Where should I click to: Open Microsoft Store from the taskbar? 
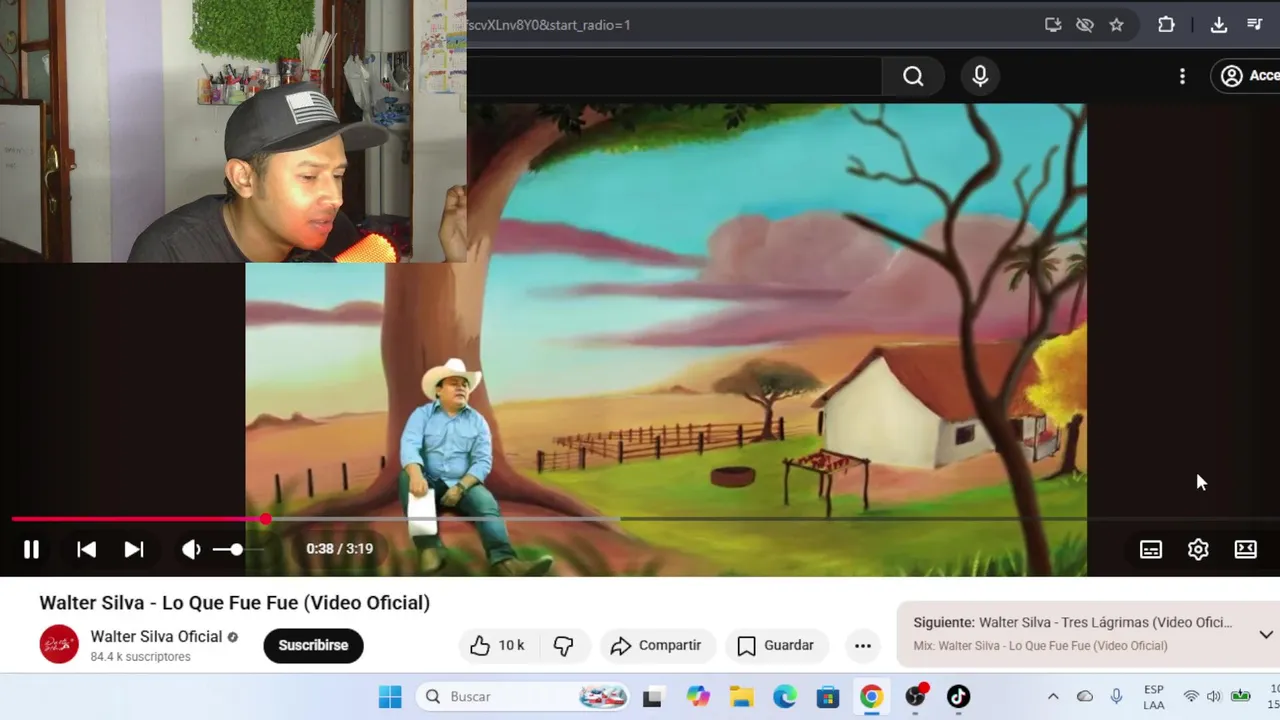[828, 697]
